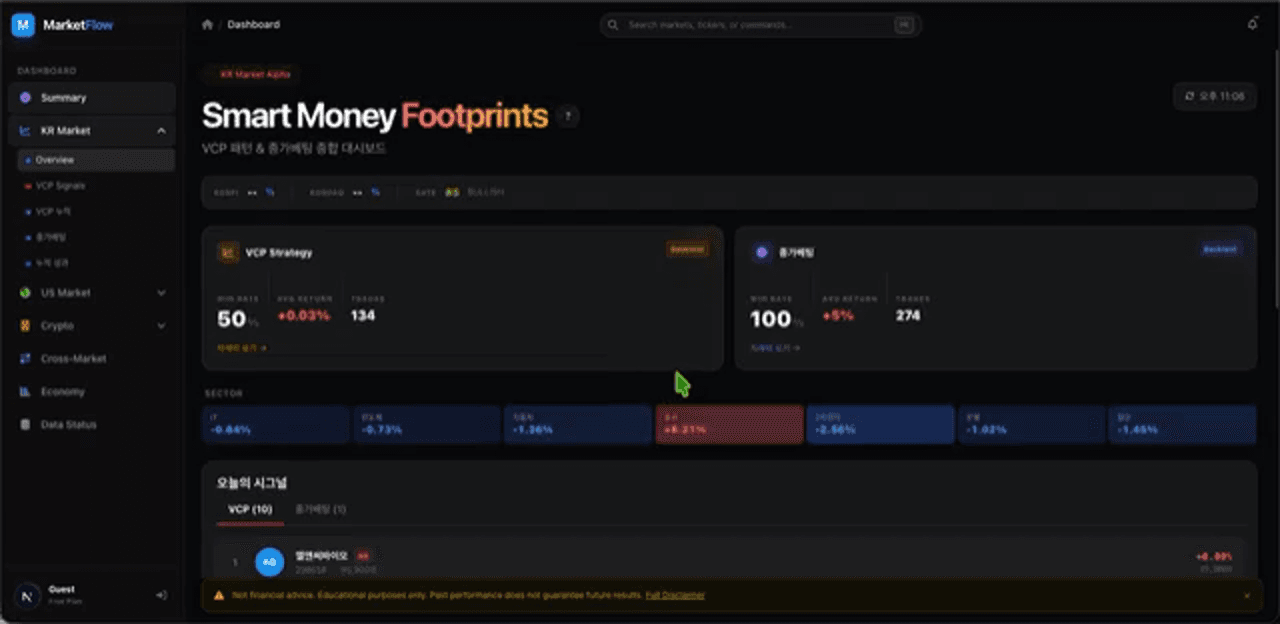Click the help question mark icon
1280x624 pixels.
click(568, 116)
